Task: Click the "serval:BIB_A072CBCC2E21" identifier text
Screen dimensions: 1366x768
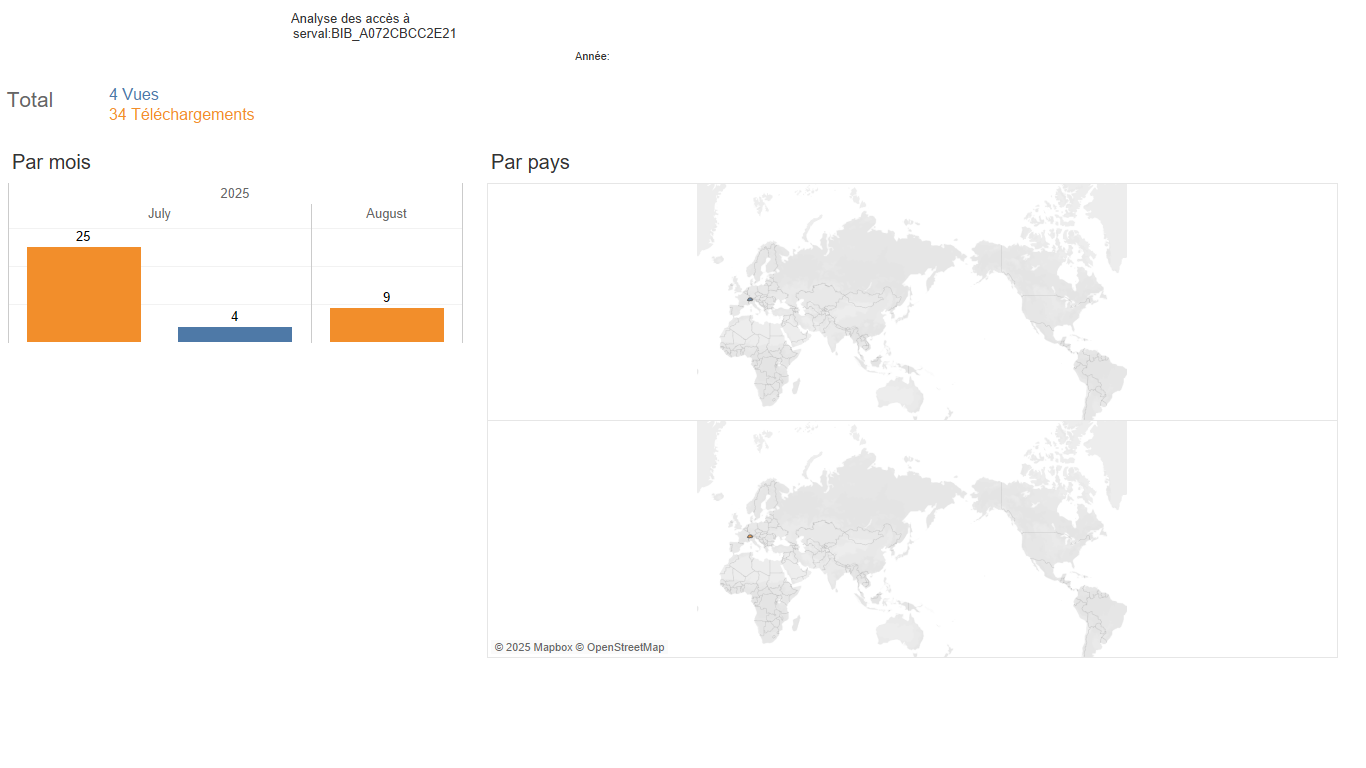Action: 375,34
